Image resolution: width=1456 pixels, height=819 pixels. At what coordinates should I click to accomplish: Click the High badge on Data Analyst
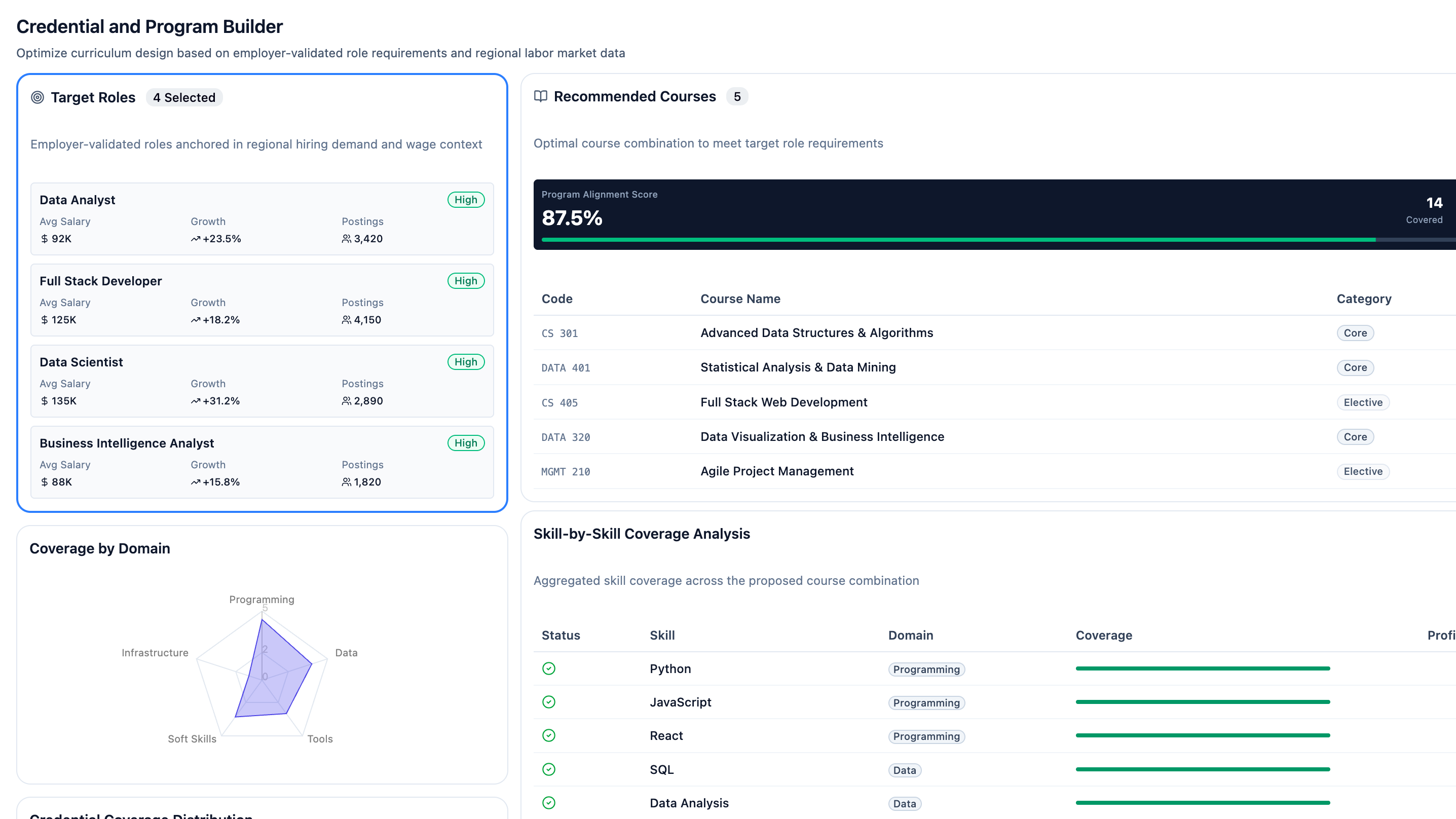coord(465,200)
